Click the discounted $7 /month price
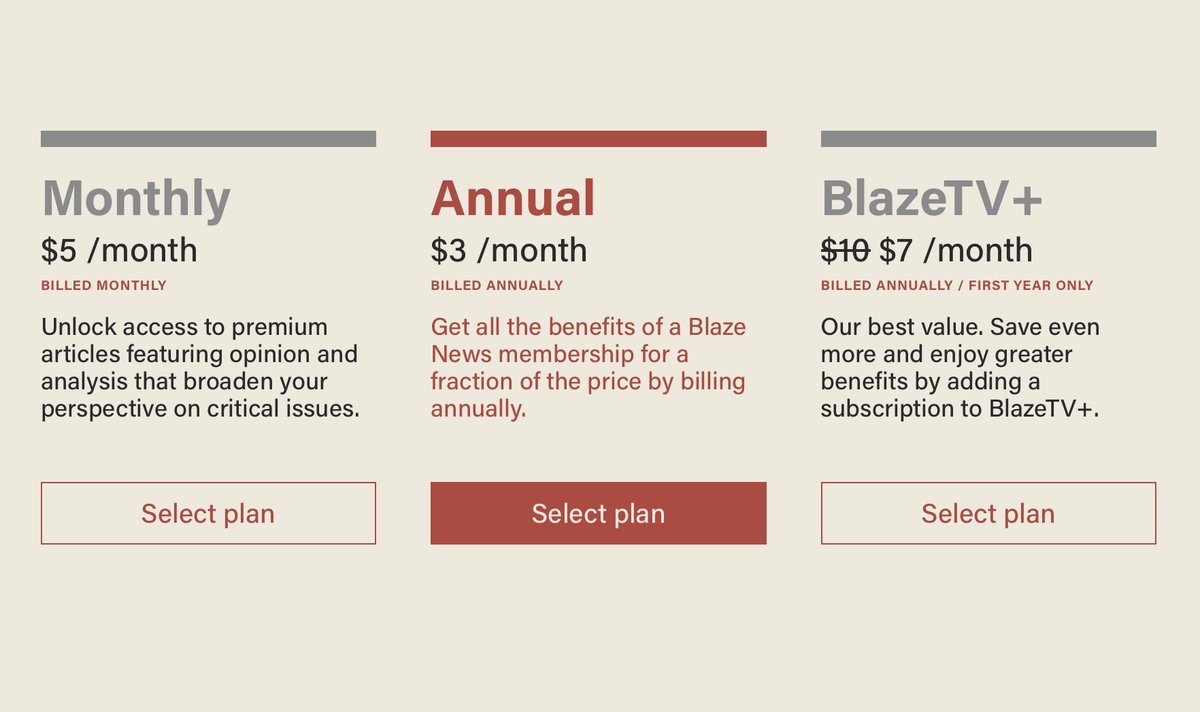 point(955,250)
